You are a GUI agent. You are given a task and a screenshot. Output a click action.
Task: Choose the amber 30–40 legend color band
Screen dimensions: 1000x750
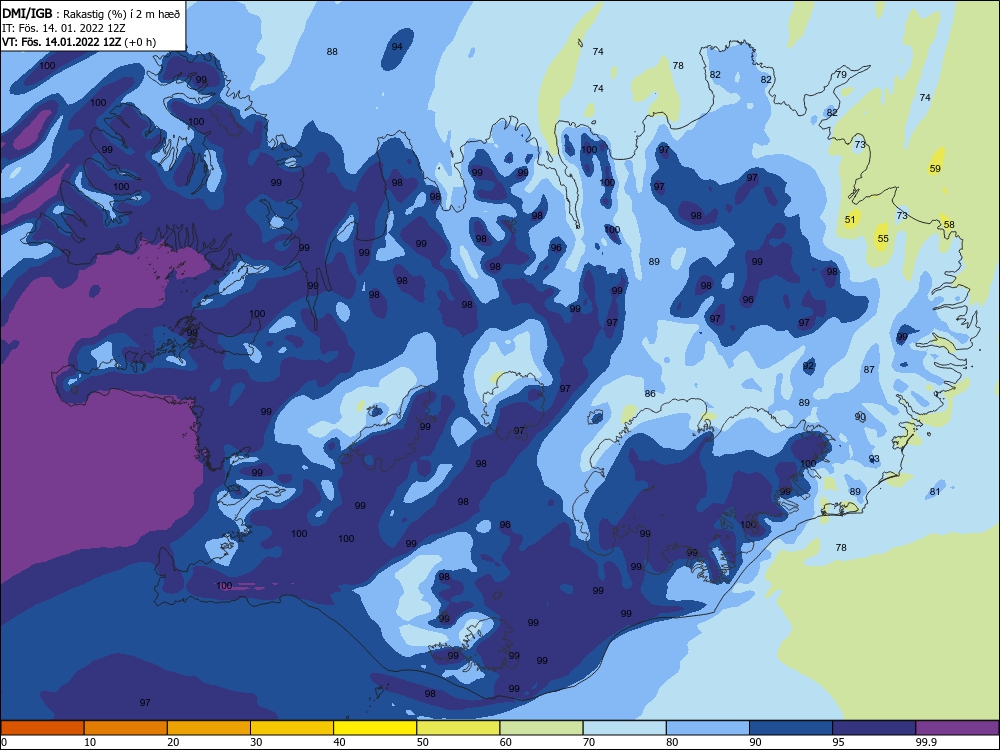(x=292, y=728)
